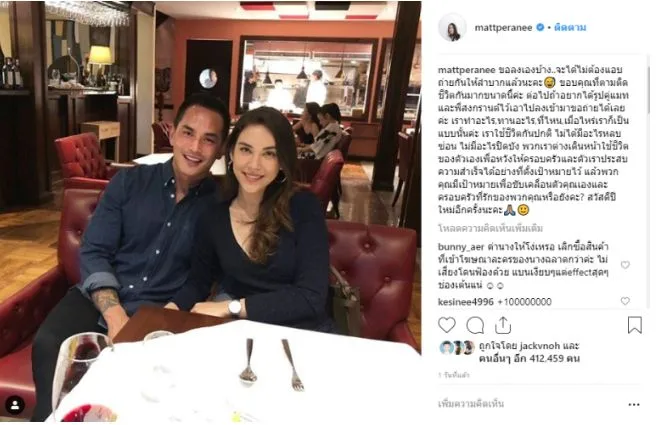Open the mattperanee profile picture avatar
Screen dimensions: 657x425
tap(452, 28)
